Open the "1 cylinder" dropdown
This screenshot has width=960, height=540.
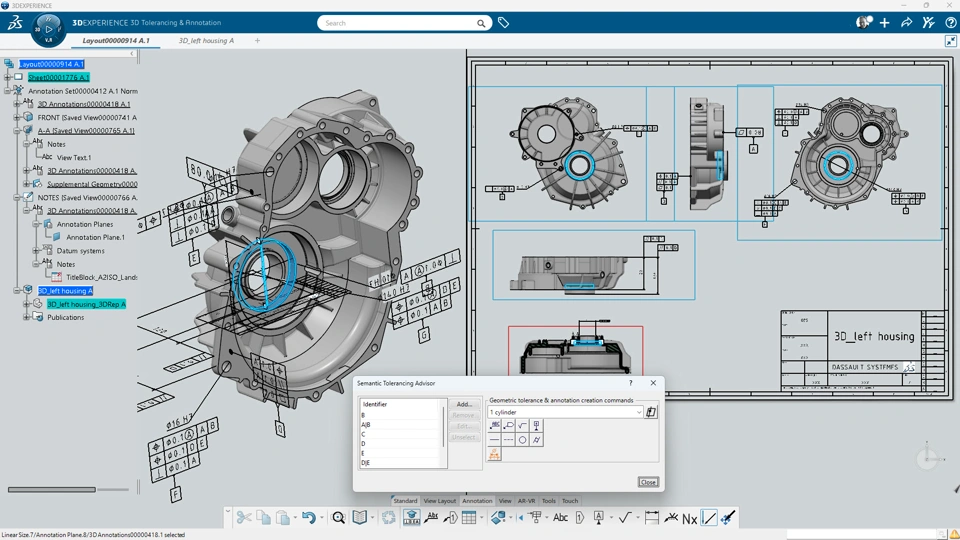(x=565, y=412)
